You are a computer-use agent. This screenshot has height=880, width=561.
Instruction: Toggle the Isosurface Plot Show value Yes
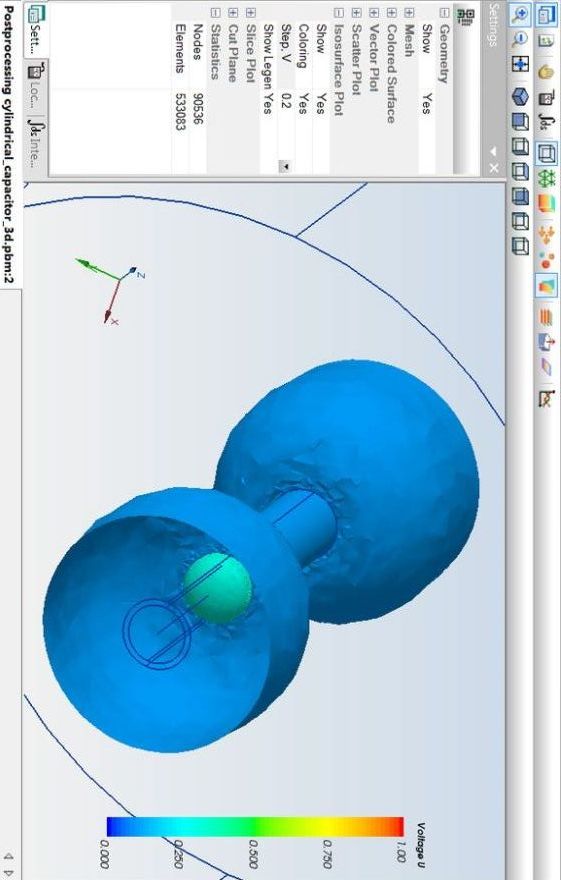point(321,104)
